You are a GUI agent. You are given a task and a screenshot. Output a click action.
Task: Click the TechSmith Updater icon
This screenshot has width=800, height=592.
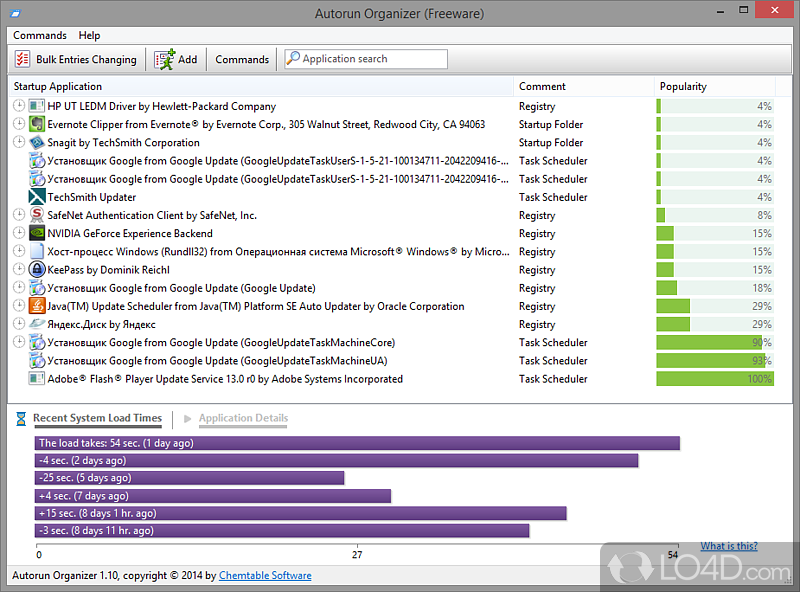37,197
